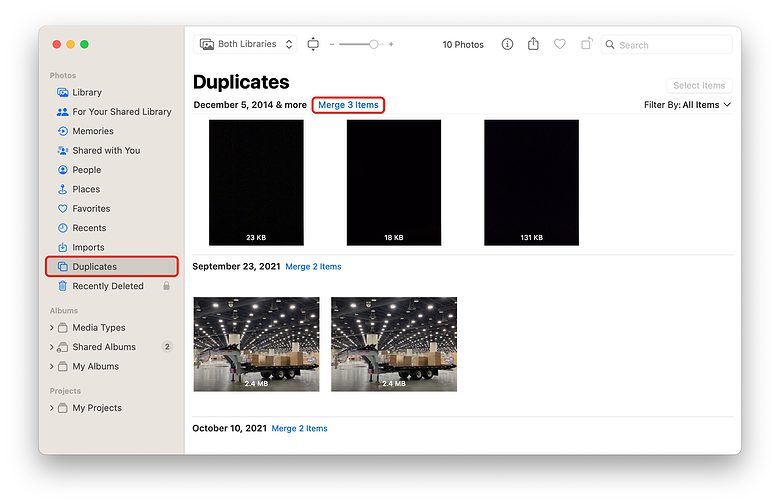
Task: Open the Both Libraries dropdown
Action: [x=245, y=44]
